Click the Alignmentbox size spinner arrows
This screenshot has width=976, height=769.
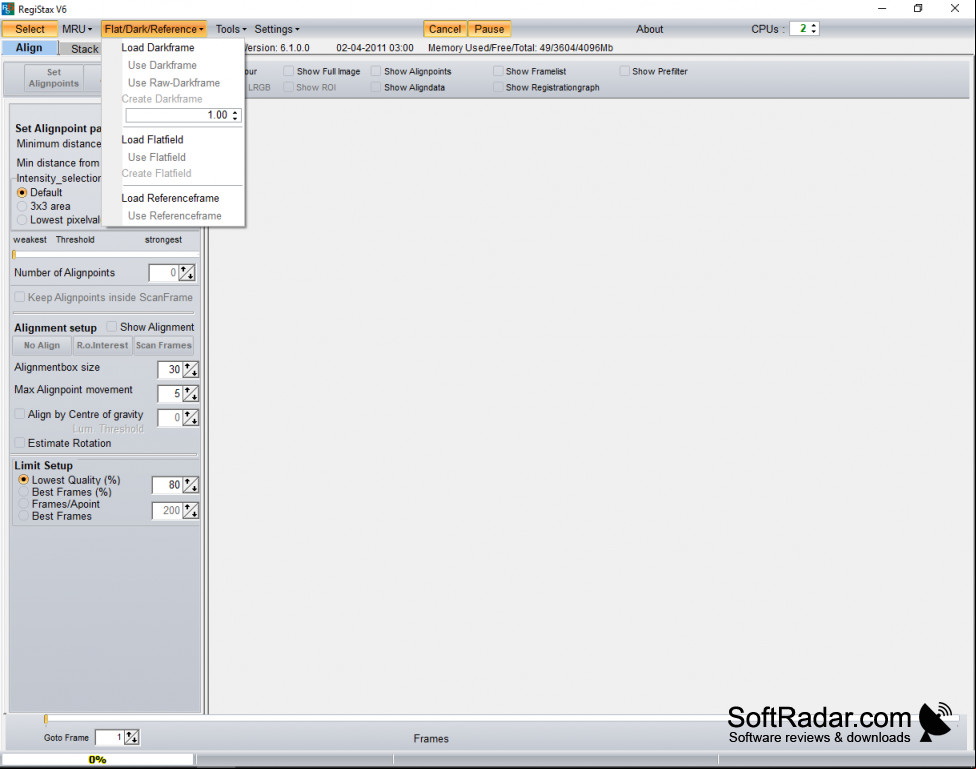pos(190,369)
